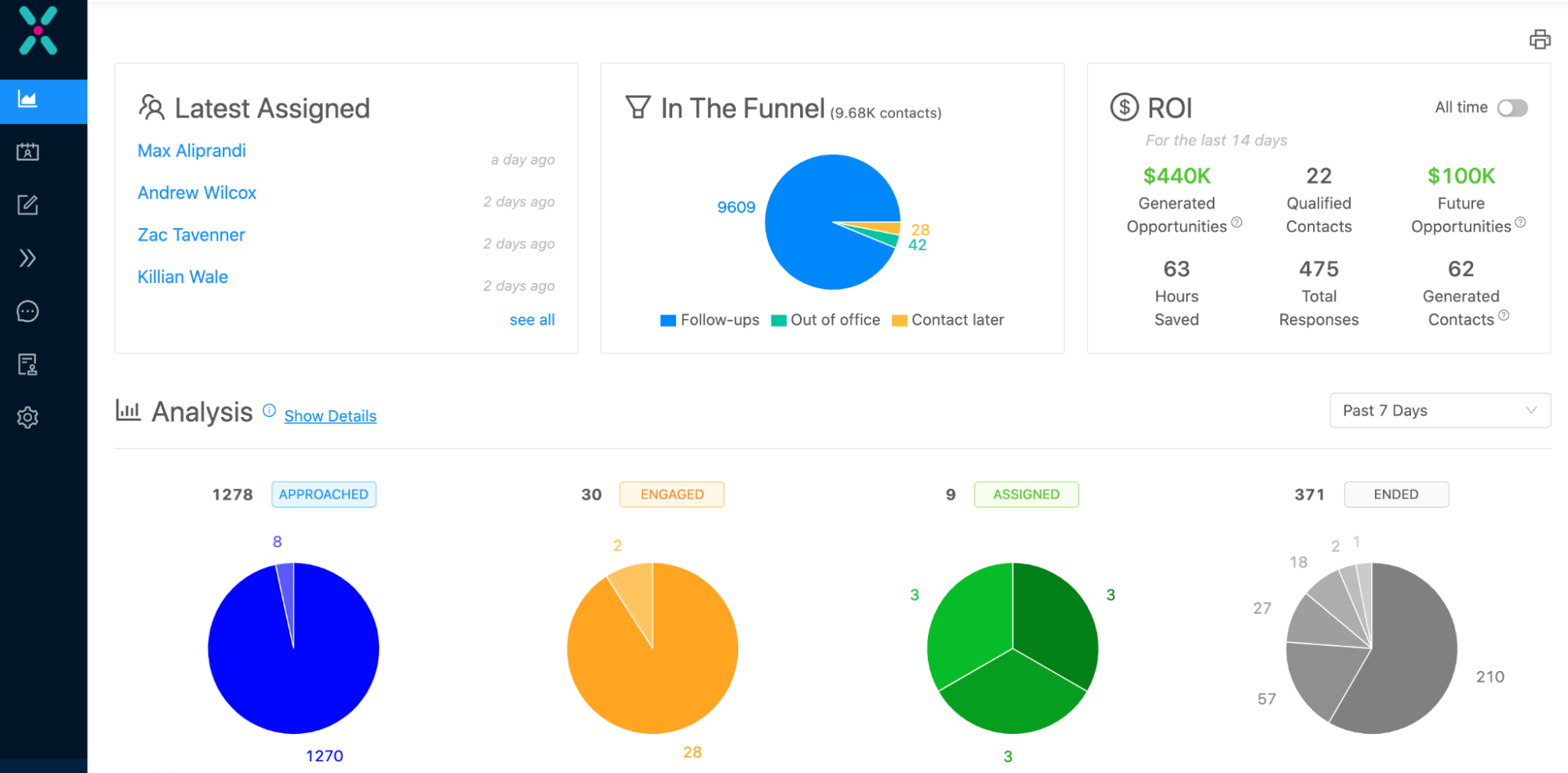1568x773 pixels.
Task: Click the print icon at top right
Action: [1540, 38]
